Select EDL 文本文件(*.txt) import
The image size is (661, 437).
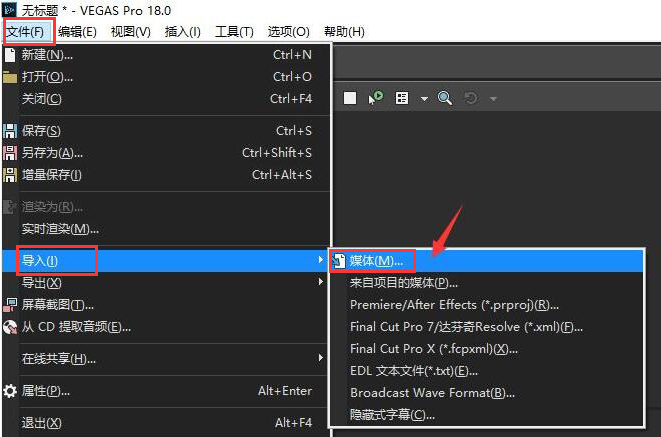coord(487,370)
